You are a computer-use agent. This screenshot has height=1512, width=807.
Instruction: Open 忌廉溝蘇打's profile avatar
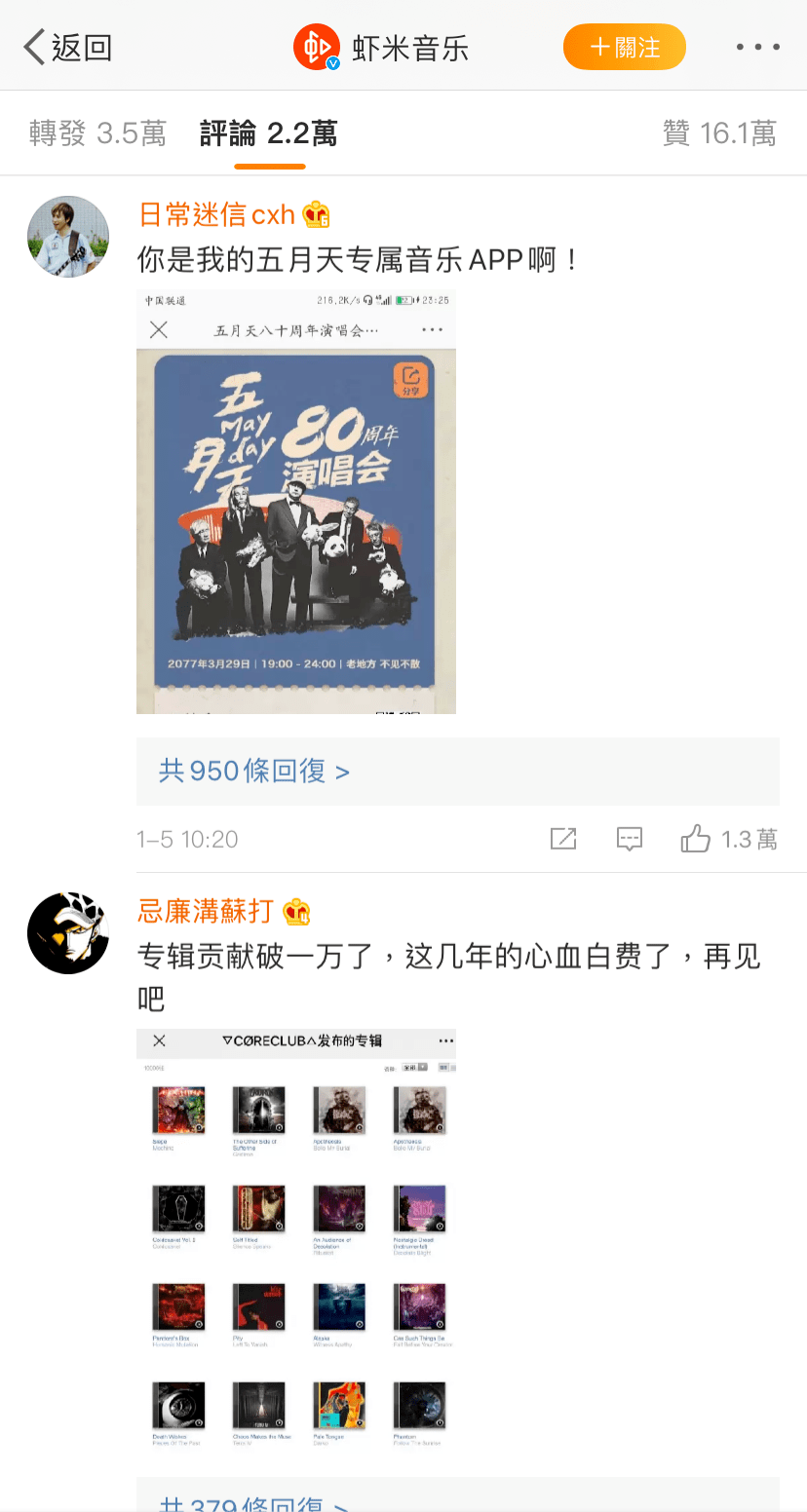(x=68, y=932)
